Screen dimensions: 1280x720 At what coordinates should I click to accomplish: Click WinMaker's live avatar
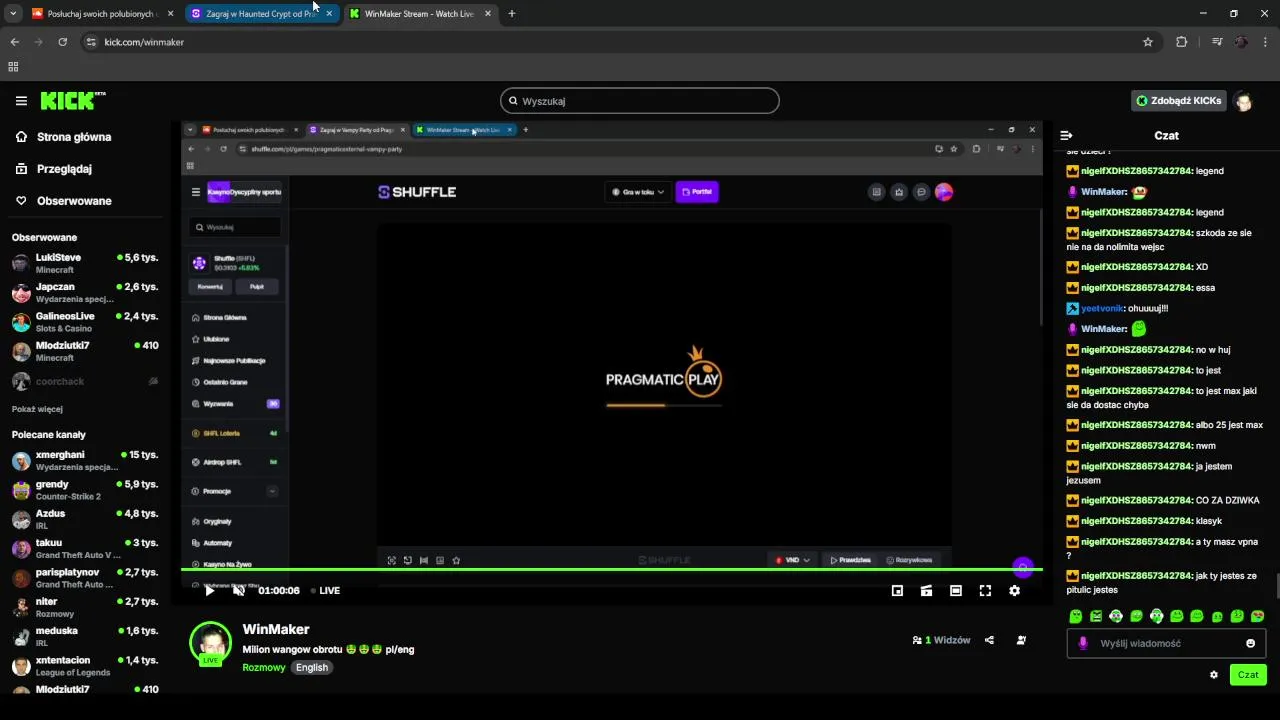coord(211,643)
